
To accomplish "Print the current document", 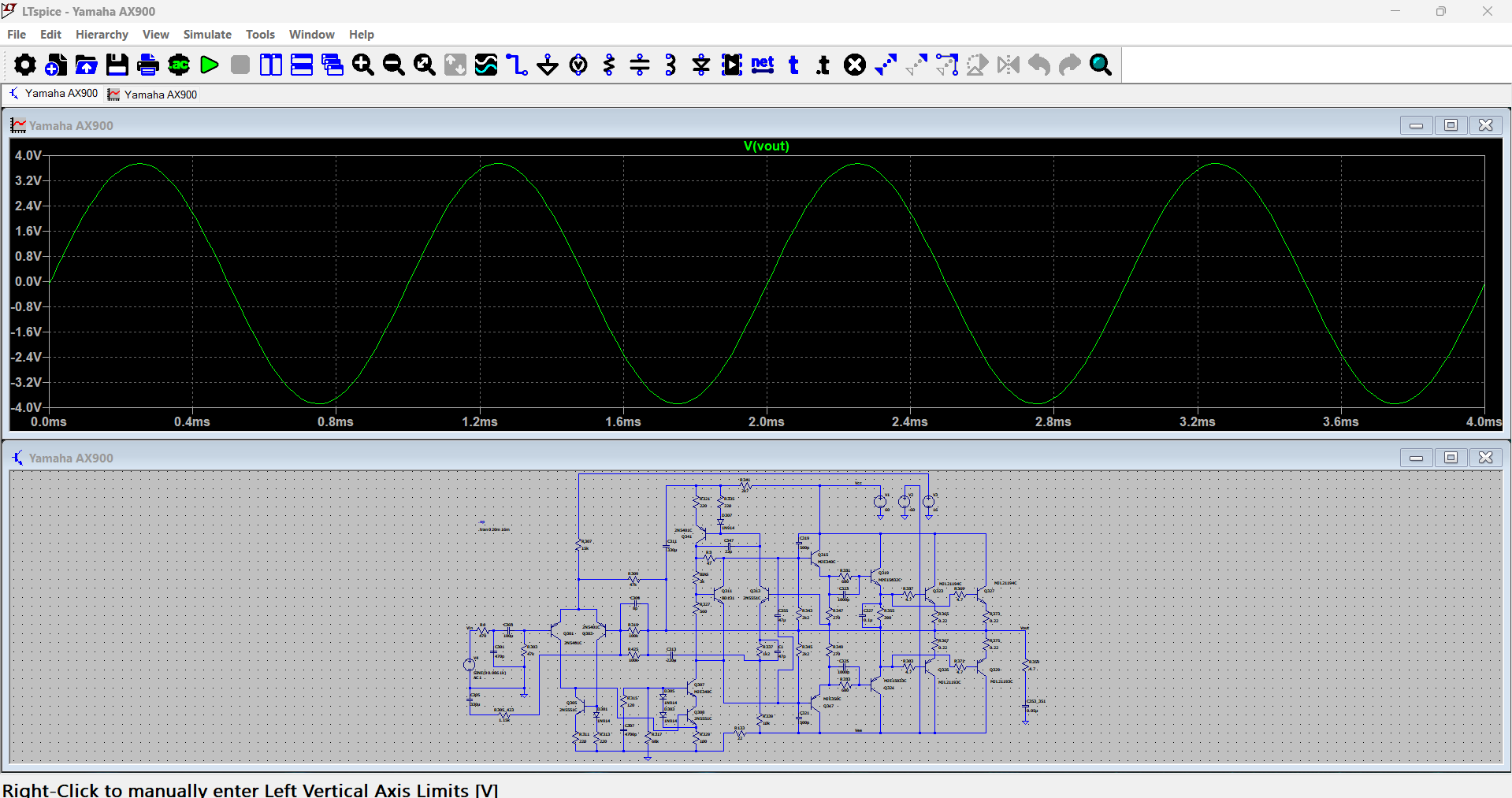I will pyautogui.click(x=148, y=65).
